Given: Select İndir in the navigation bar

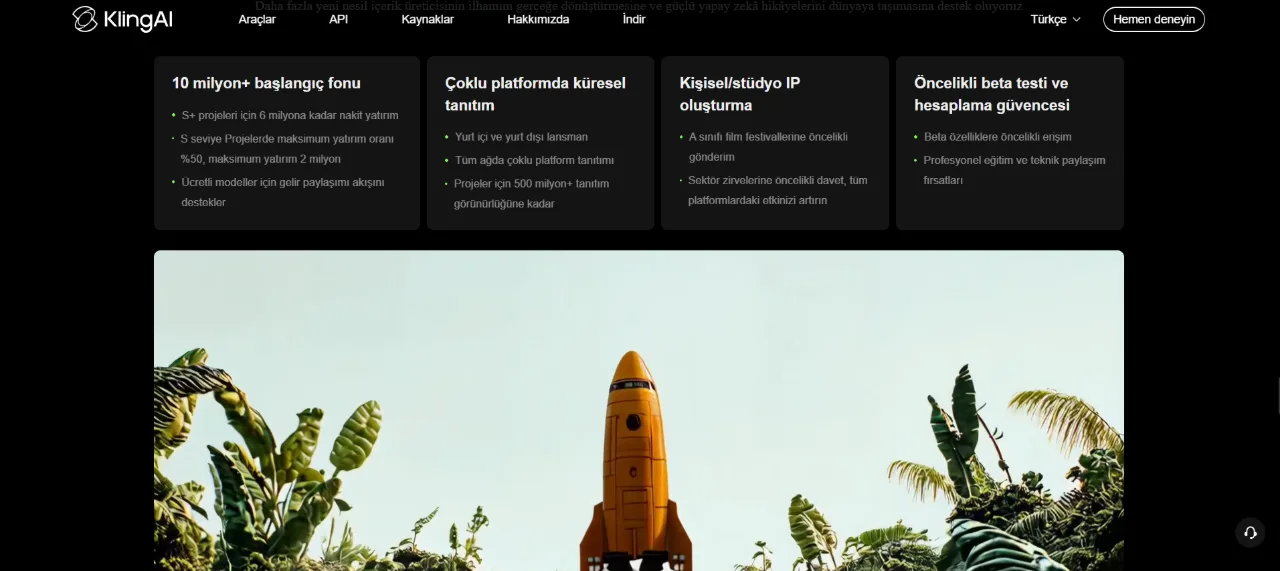Looking at the screenshot, I should coord(634,19).
